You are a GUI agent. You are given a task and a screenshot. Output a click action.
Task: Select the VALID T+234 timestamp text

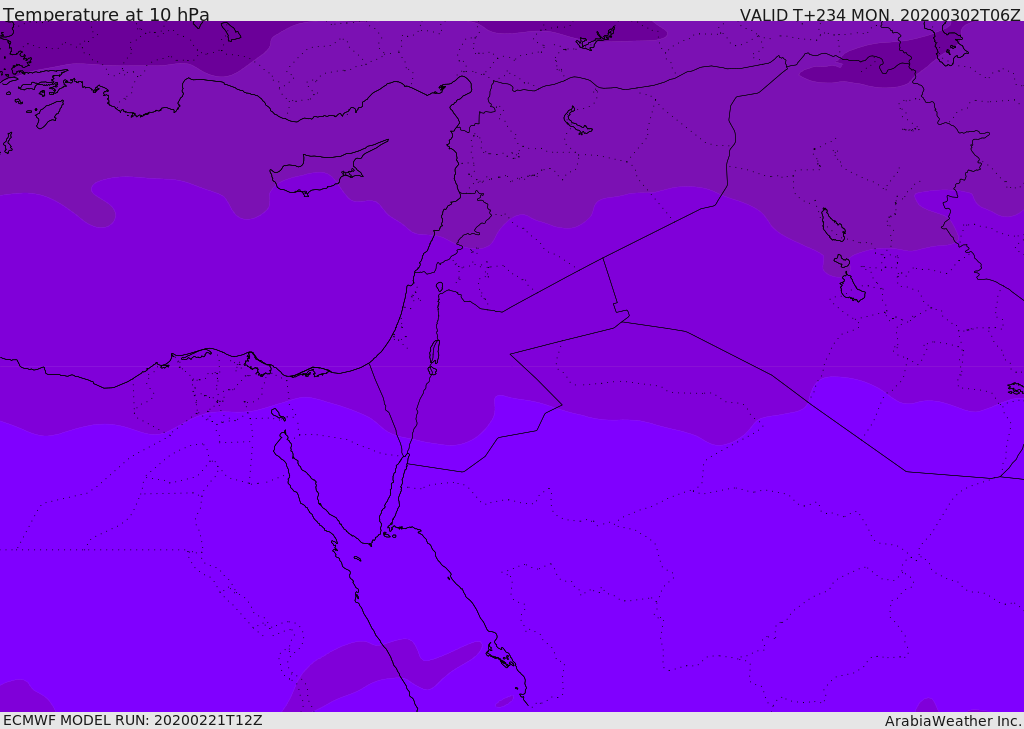[x=880, y=15]
